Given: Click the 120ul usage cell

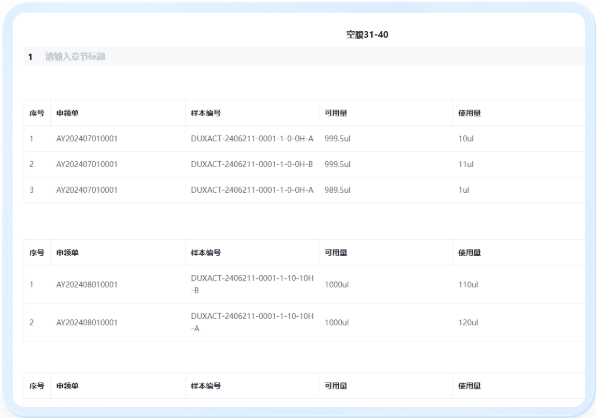Looking at the screenshot, I should coord(468,323).
